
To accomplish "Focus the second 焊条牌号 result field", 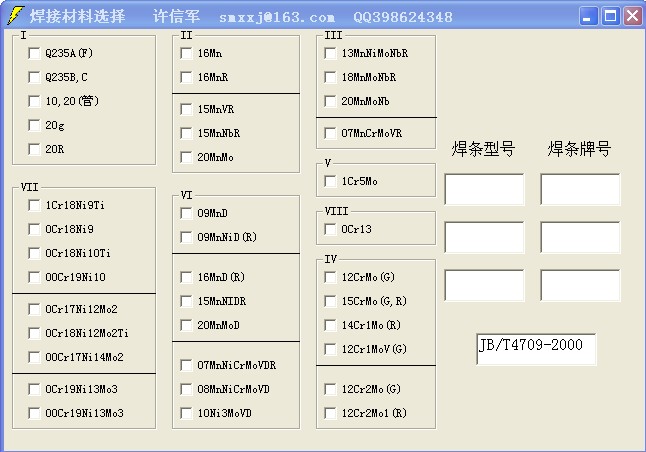I will point(580,237).
